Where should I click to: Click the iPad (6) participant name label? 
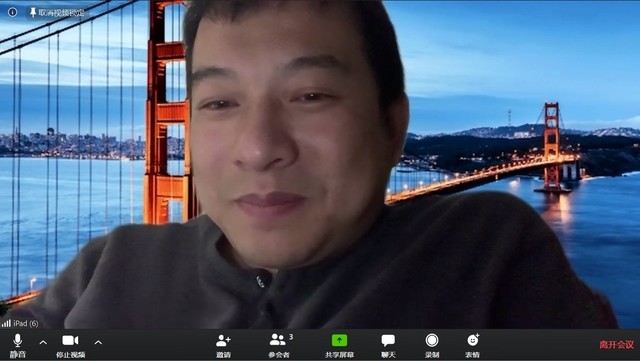[26, 323]
